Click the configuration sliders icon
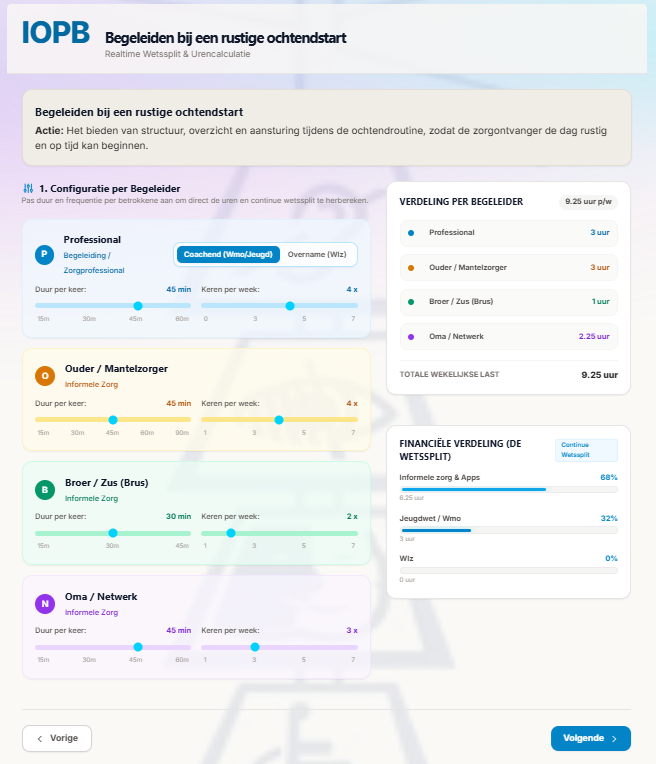The image size is (656, 764). 28,188
